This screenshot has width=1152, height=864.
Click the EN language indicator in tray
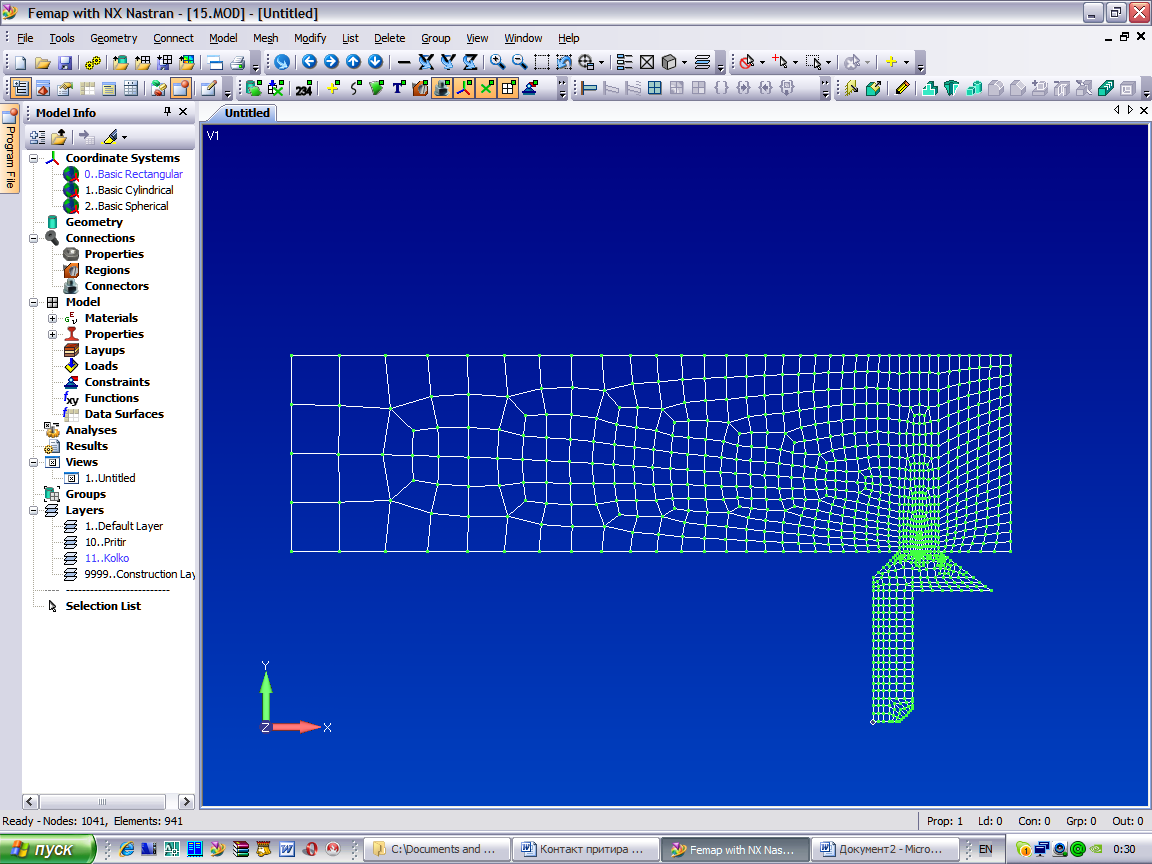point(985,849)
